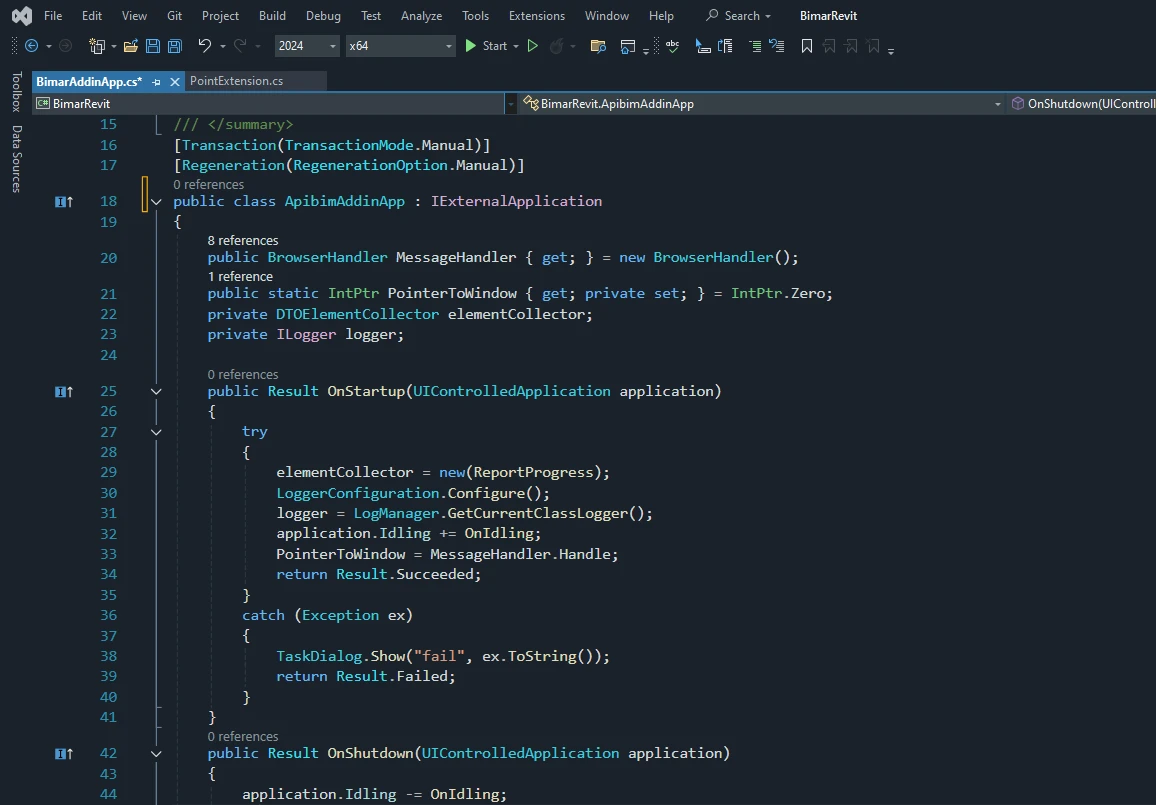Click the 8 references CodeLens link
The width and height of the screenshot is (1156, 805).
[x=242, y=240]
